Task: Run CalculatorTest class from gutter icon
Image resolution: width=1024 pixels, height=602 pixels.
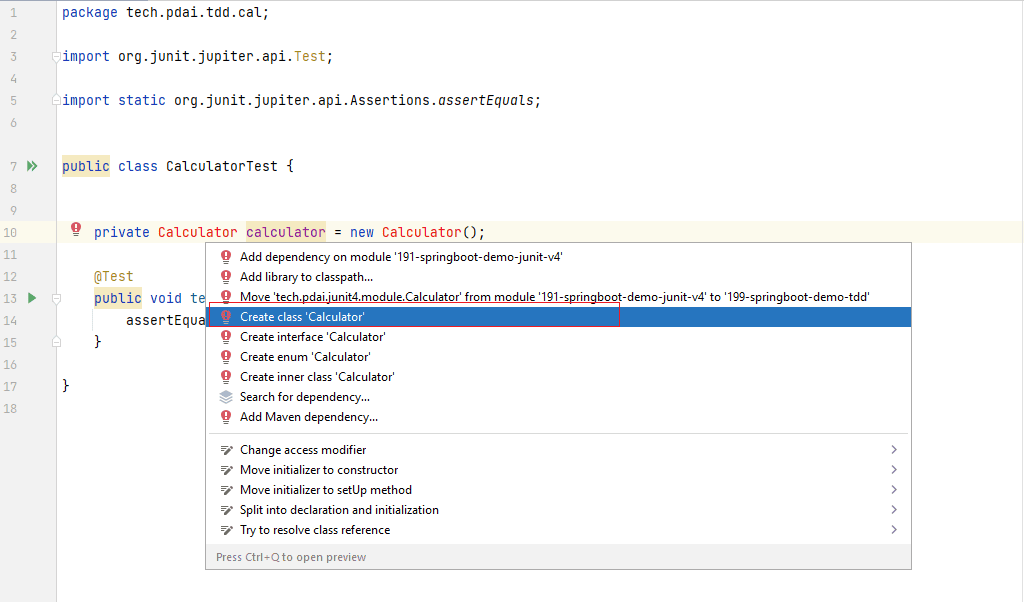Action: click(32, 166)
